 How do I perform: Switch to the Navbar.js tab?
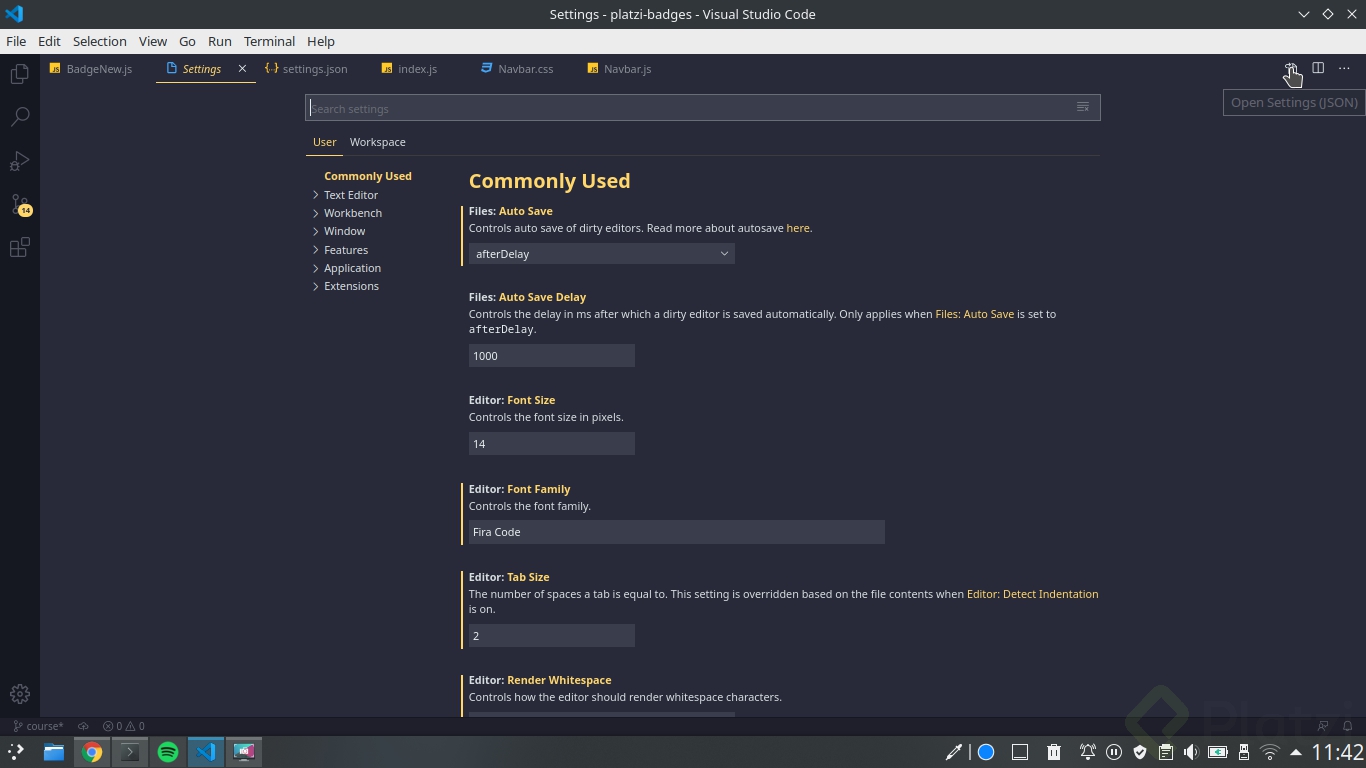[620, 69]
